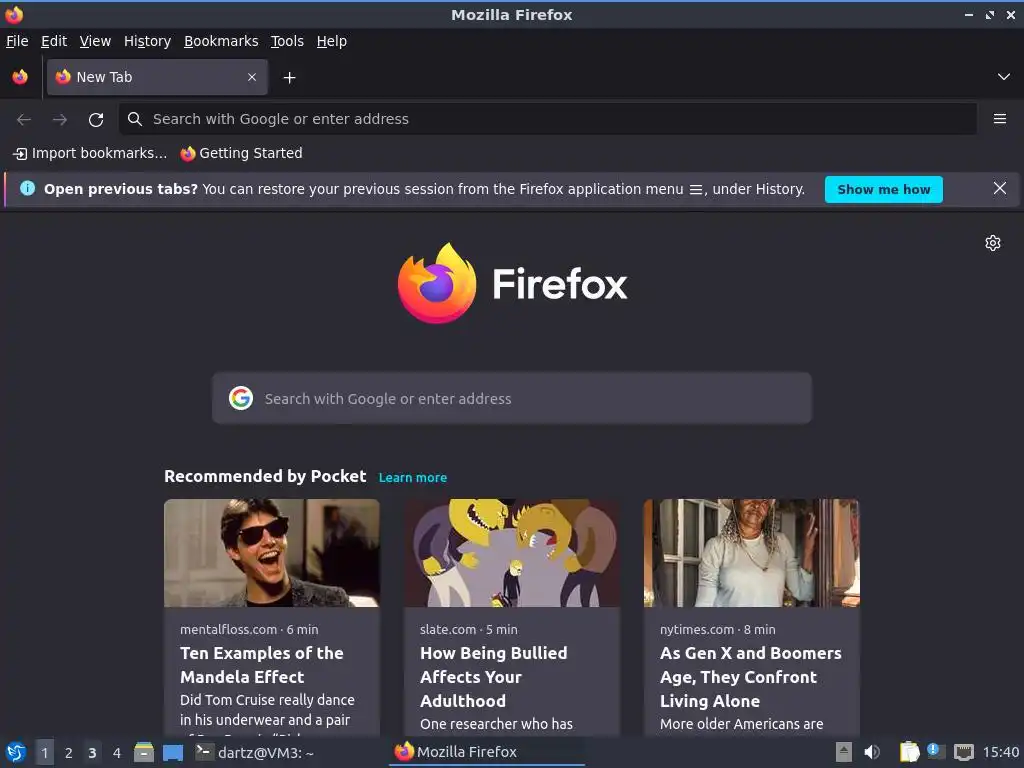The image size is (1024, 768).
Task: Click Recommended by Pocket heading
Action: tap(265, 476)
